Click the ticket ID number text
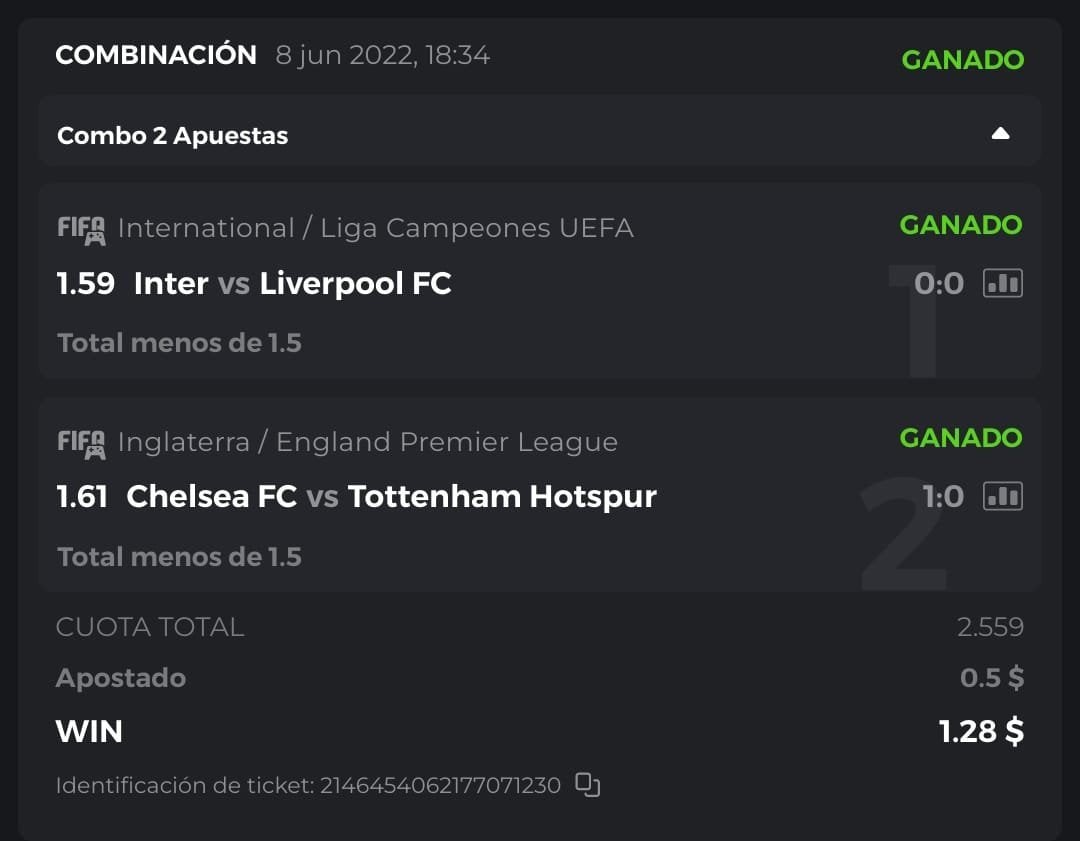The height and width of the screenshot is (841, 1080). click(x=440, y=786)
